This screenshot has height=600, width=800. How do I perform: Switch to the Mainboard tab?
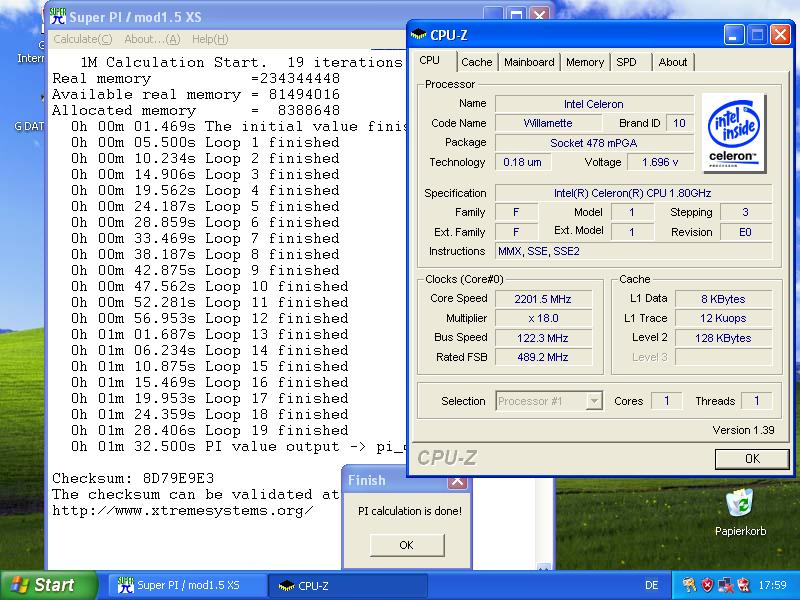(529, 62)
